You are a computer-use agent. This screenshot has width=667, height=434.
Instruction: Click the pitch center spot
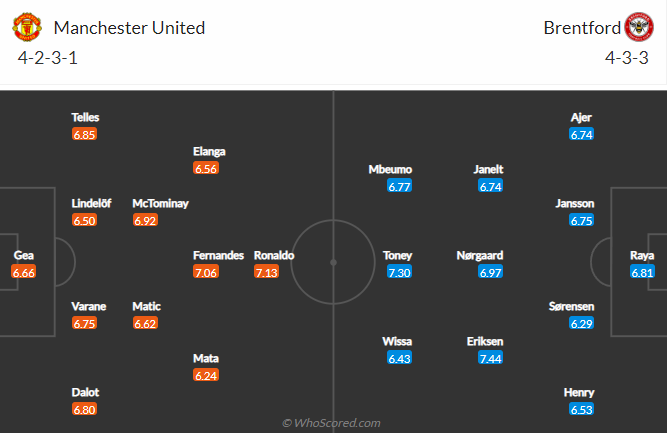pyautogui.click(x=334, y=263)
